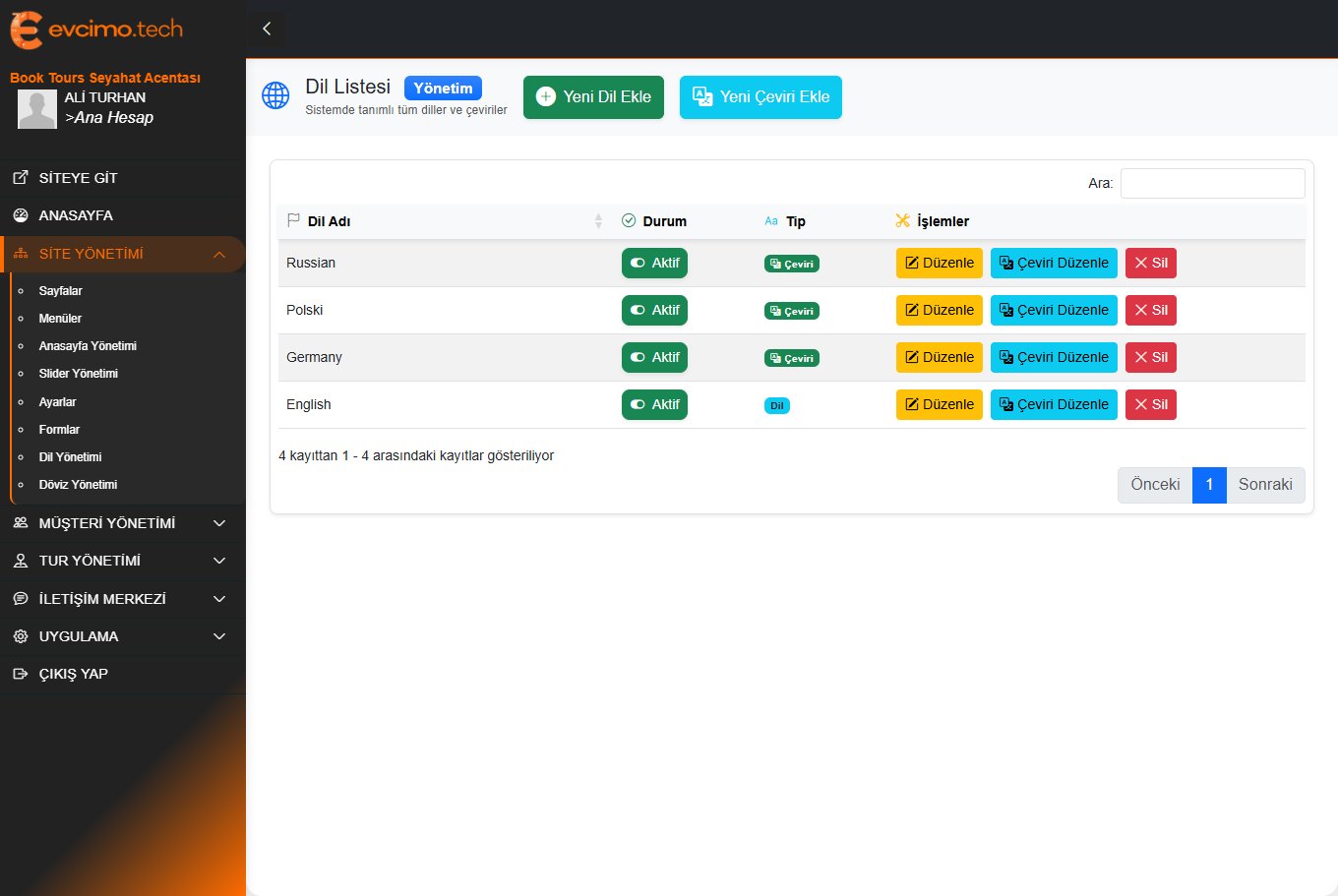Toggle the Aktif status for English
The width and height of the screenshot is (1338, 896).
pyautogui.click(x=654, y=404)
